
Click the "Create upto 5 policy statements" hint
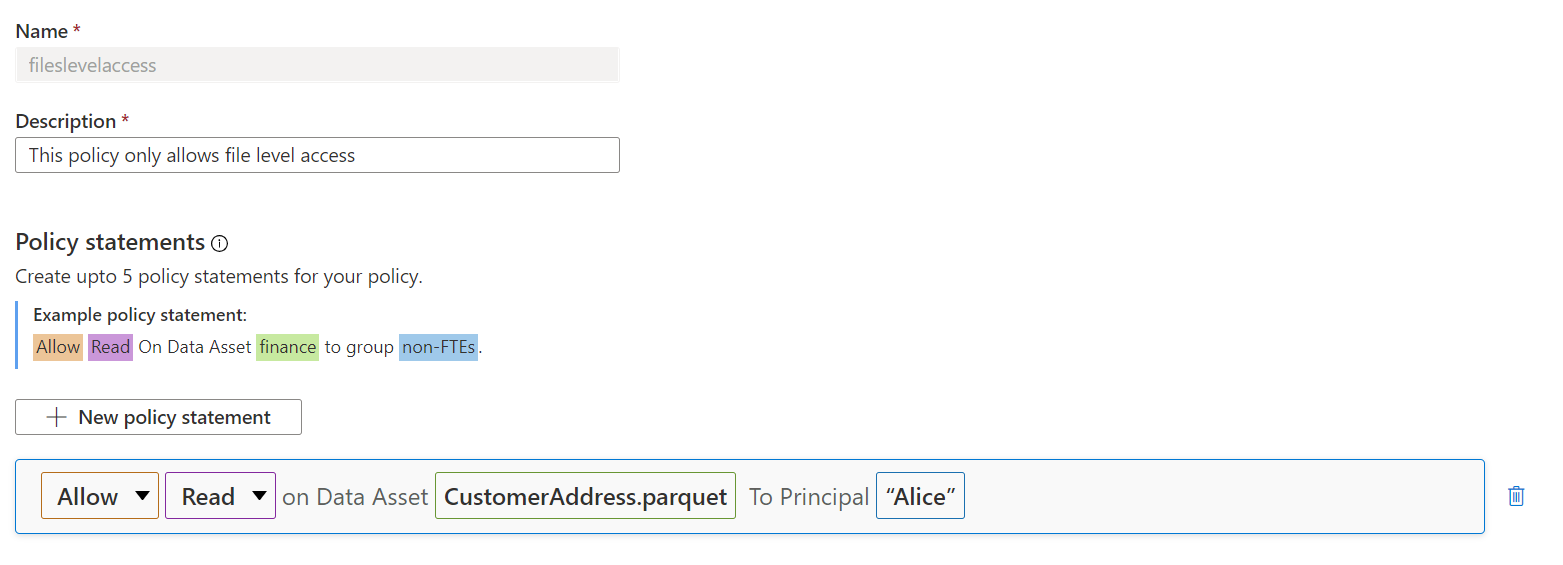tap(219, 277)
